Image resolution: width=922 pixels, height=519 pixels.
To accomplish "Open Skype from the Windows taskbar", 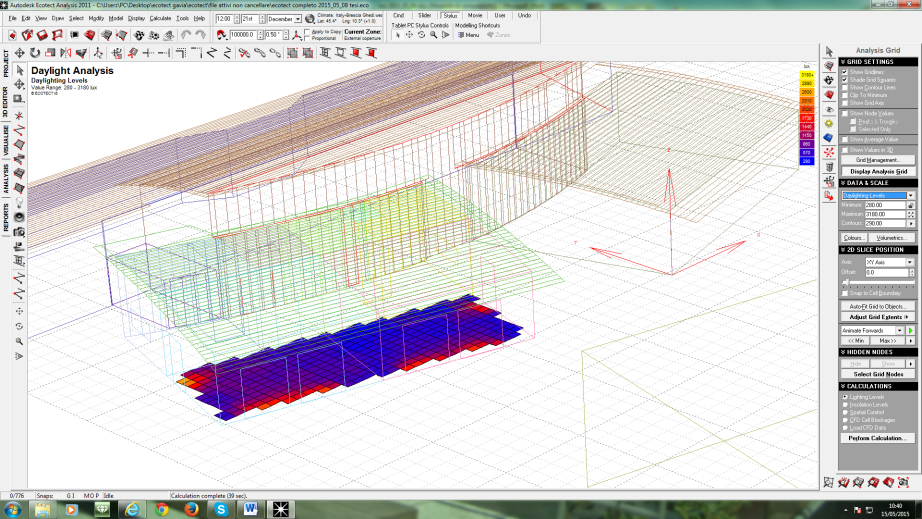I will [221, 508].
